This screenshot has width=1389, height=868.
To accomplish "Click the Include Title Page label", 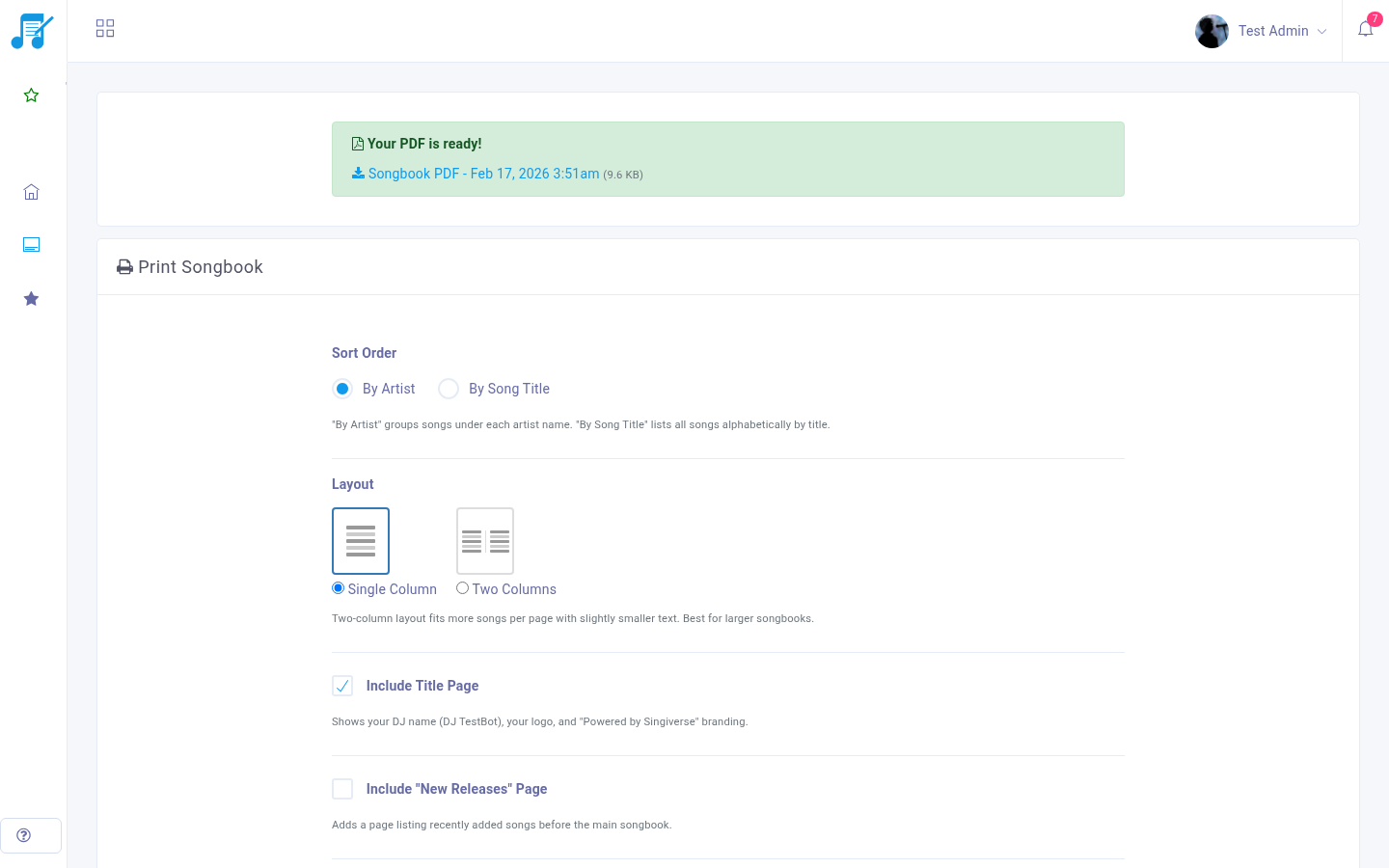I will 422,686.
